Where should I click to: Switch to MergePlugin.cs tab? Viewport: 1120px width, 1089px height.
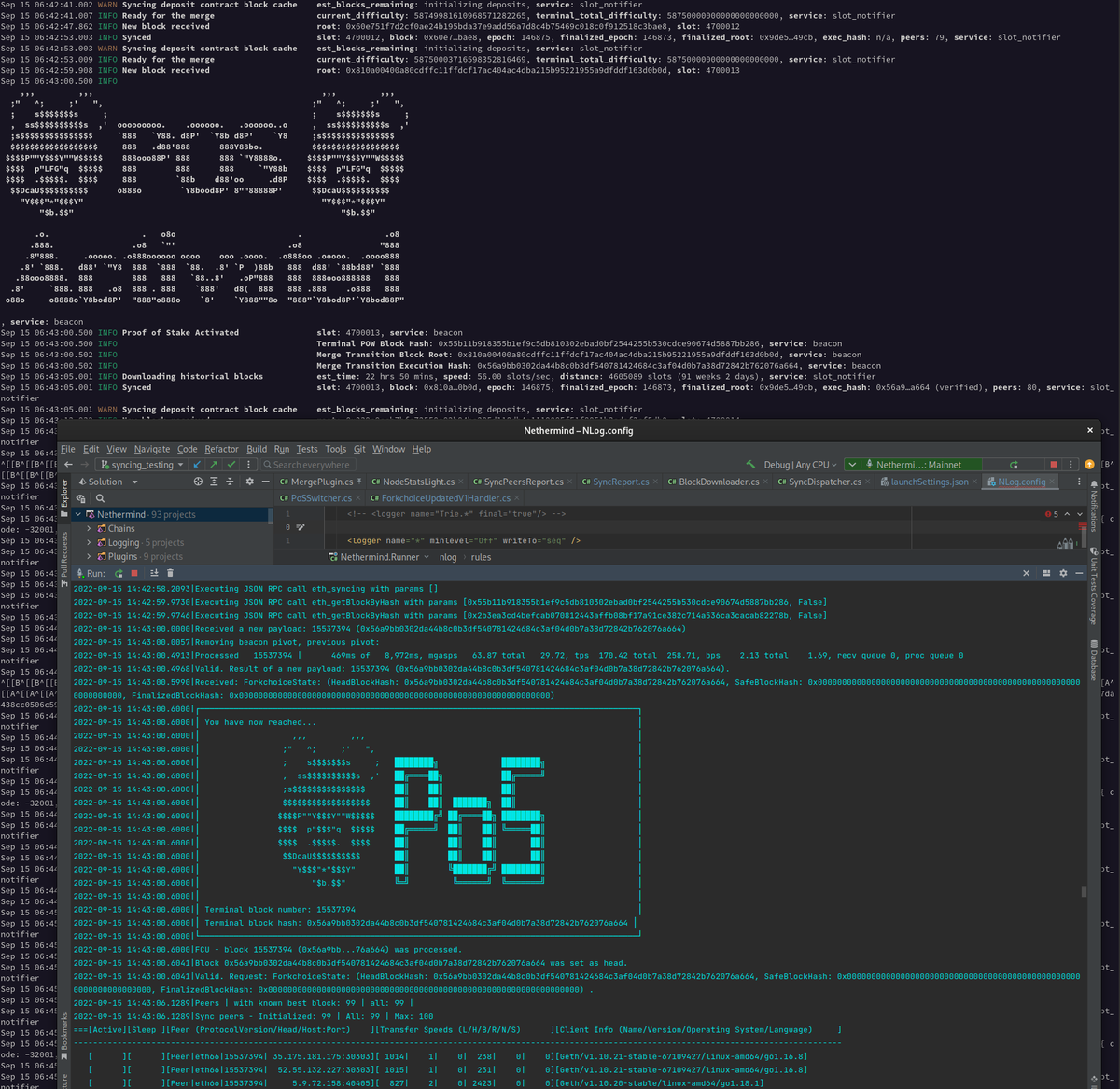[321, 482]
